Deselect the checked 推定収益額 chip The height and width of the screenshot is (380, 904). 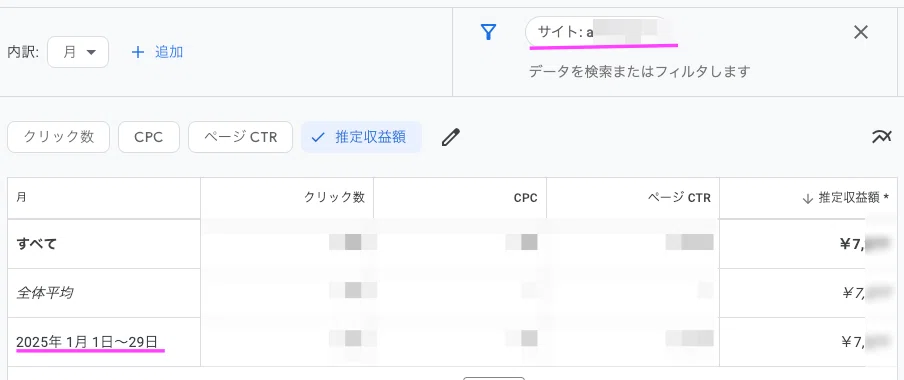point(361,137)
